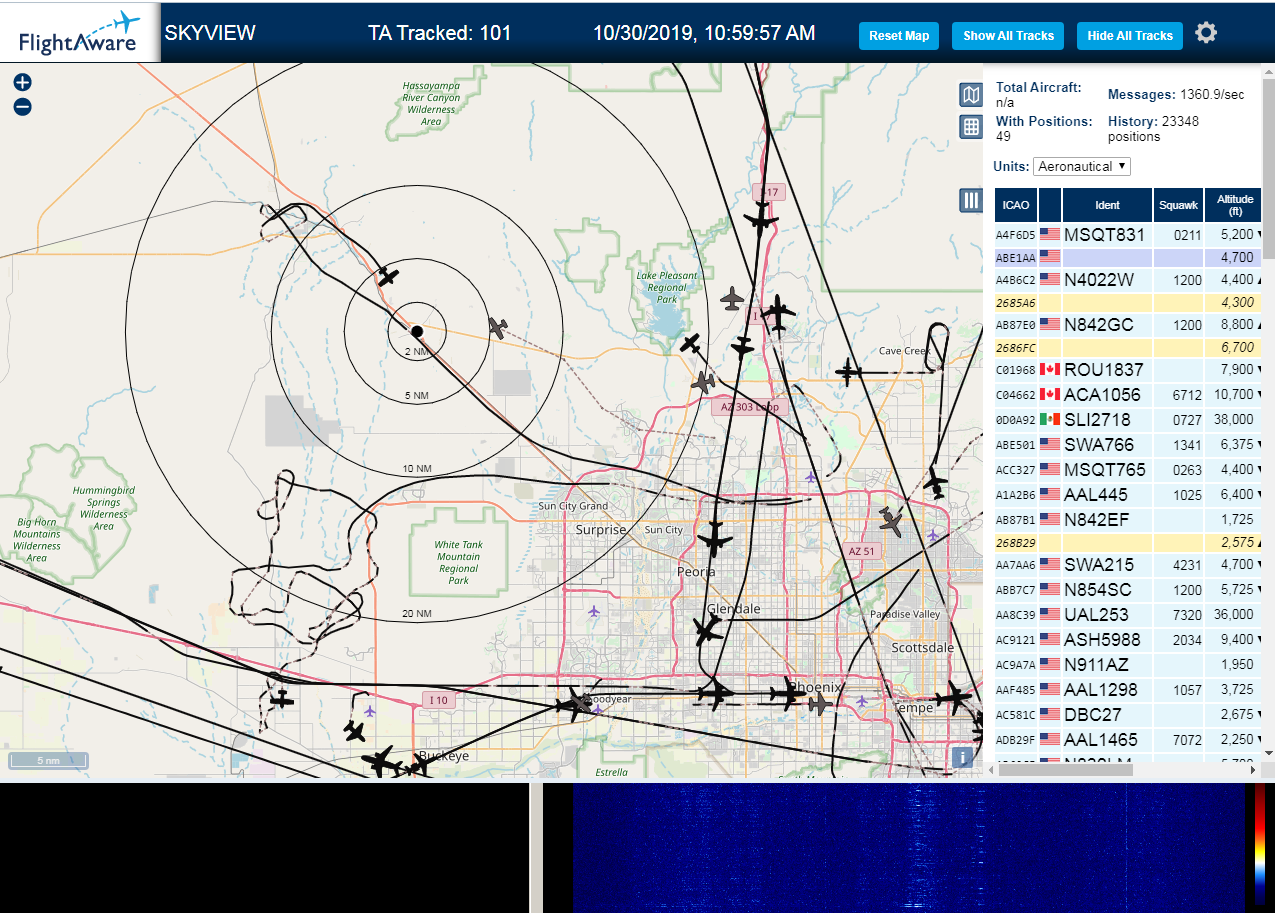The height and width of the screenshot is (913, 1275).
Task: Click ICAO code 2685A6 in the table
Action: coord(1014,302)
